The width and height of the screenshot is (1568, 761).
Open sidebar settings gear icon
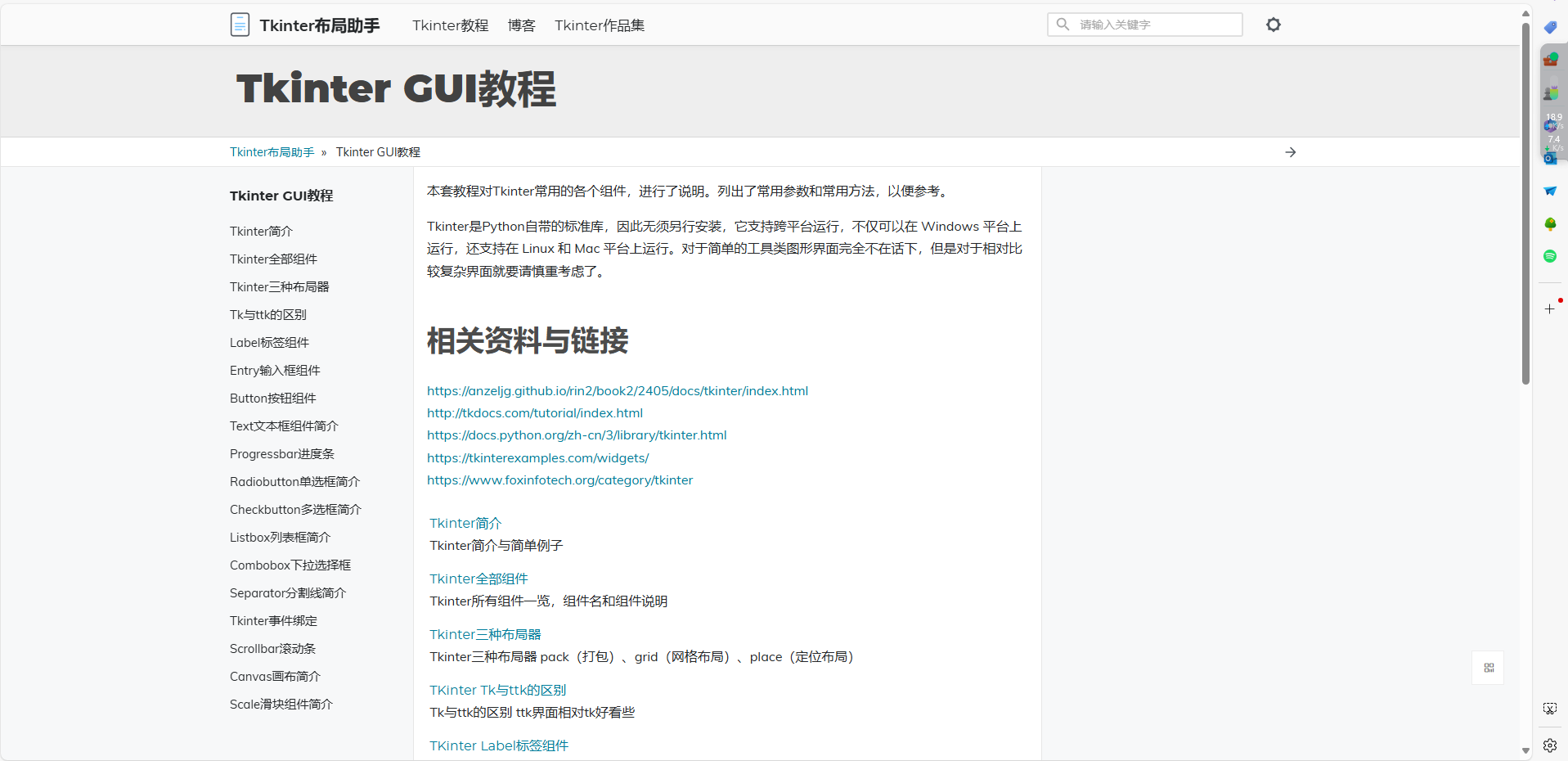coord(1550,745)
